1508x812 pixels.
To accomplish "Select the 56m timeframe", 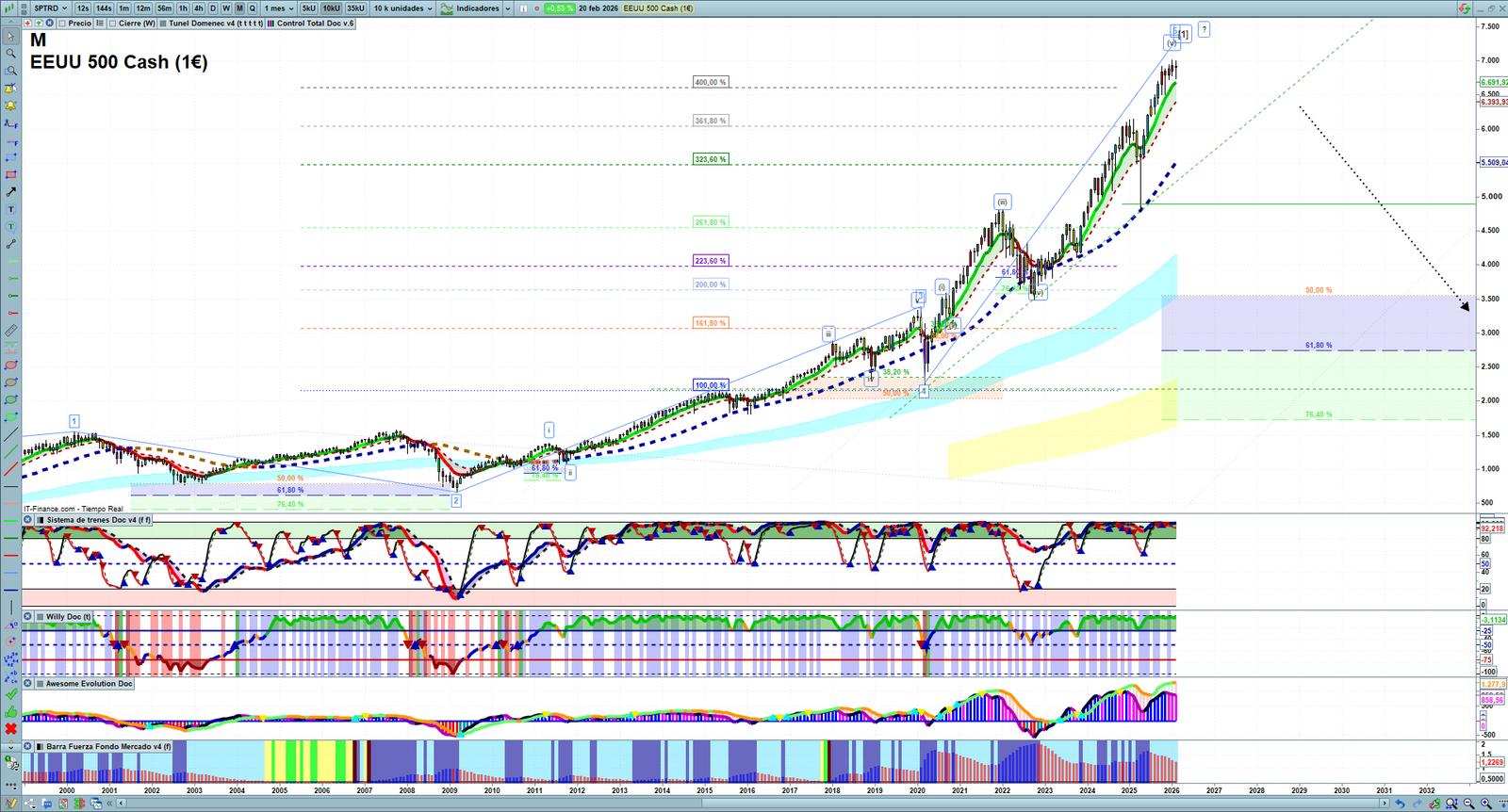I will click(x=164, y=8).
